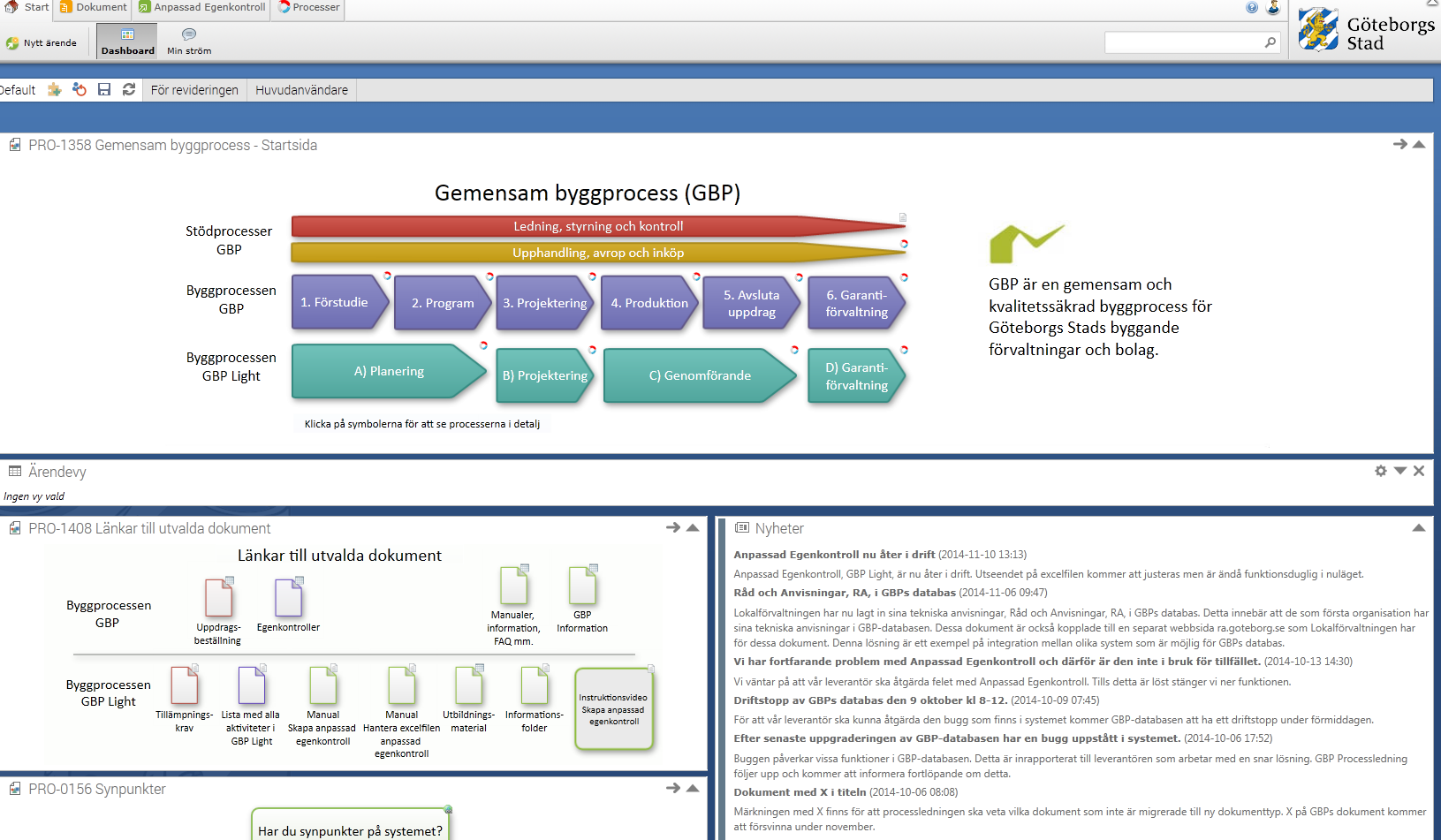
Task: Click the search magnifier icon
Action: (1270, 42)
